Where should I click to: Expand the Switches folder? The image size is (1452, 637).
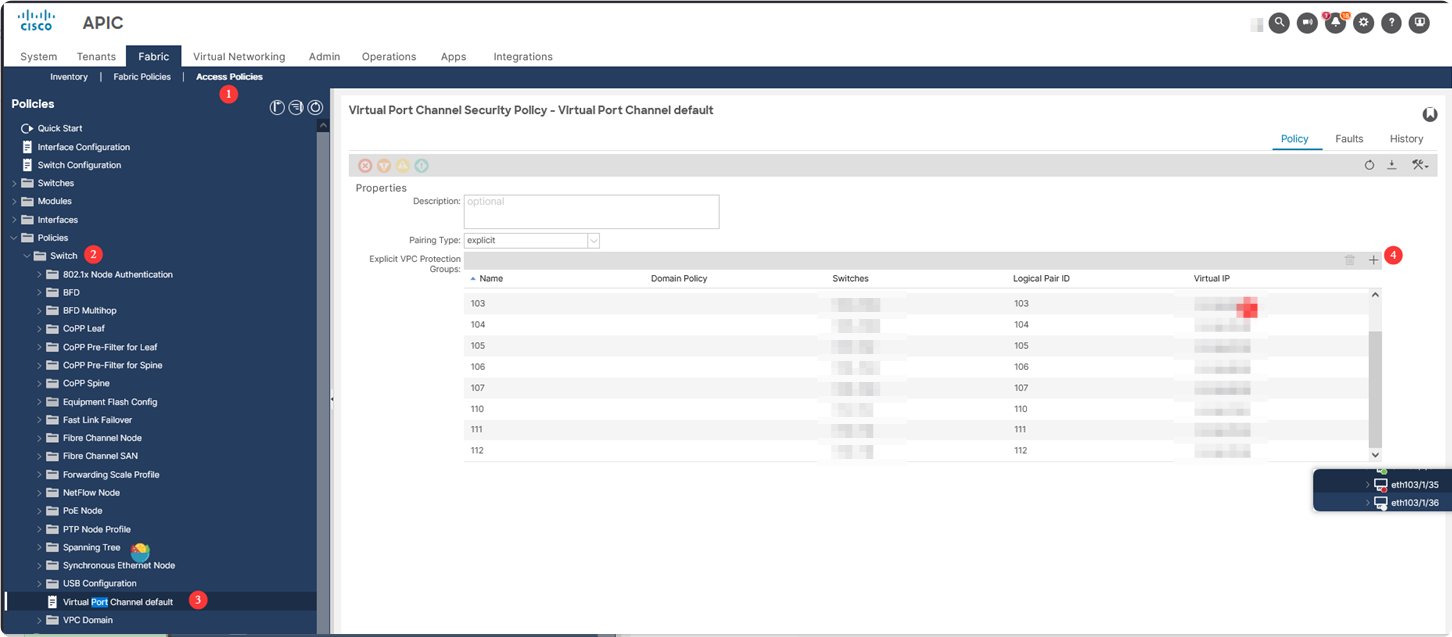[x=14, y=183]
